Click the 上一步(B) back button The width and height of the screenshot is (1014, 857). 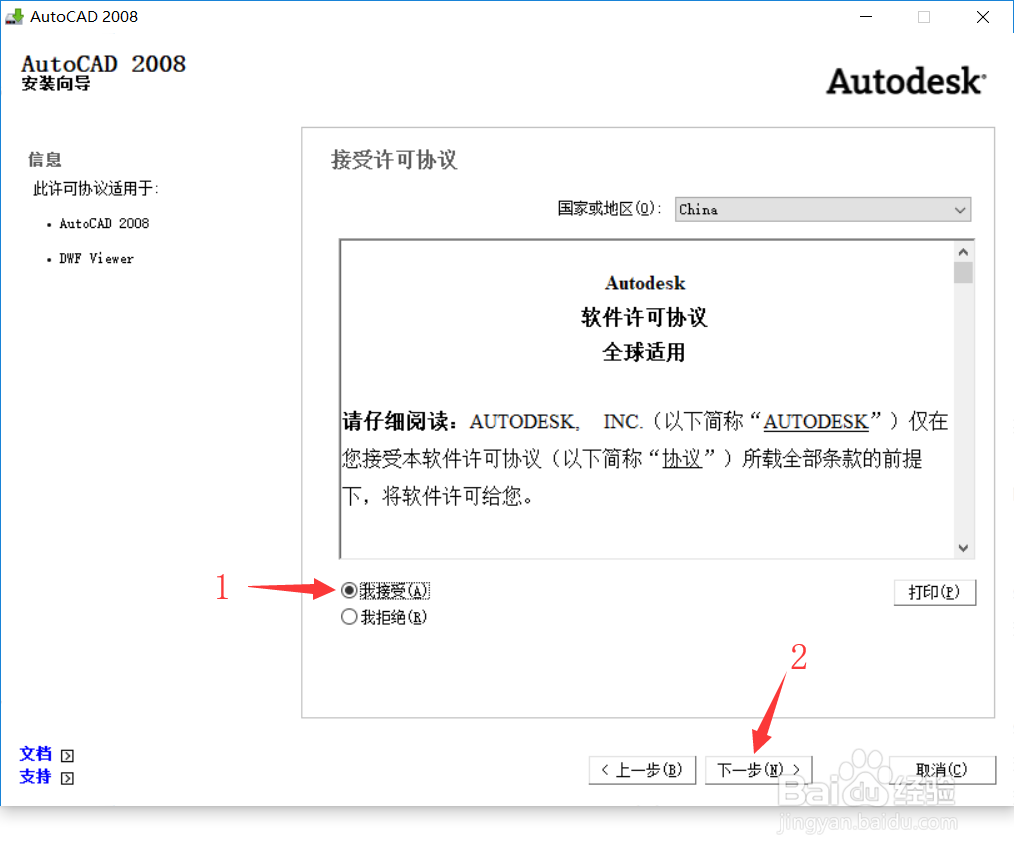pos(642,770)
